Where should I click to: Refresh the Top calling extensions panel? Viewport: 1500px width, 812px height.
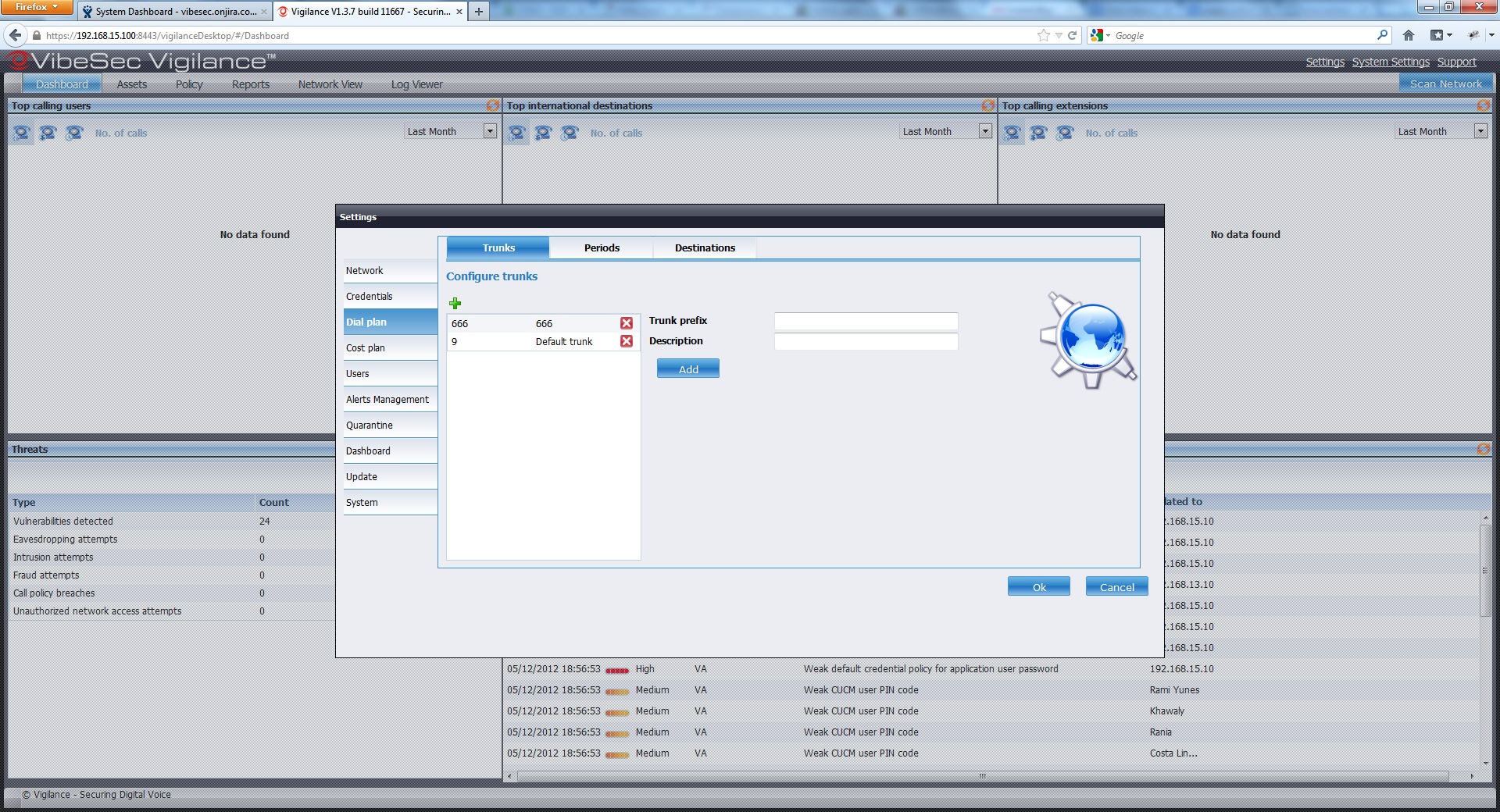(1483, 105)
